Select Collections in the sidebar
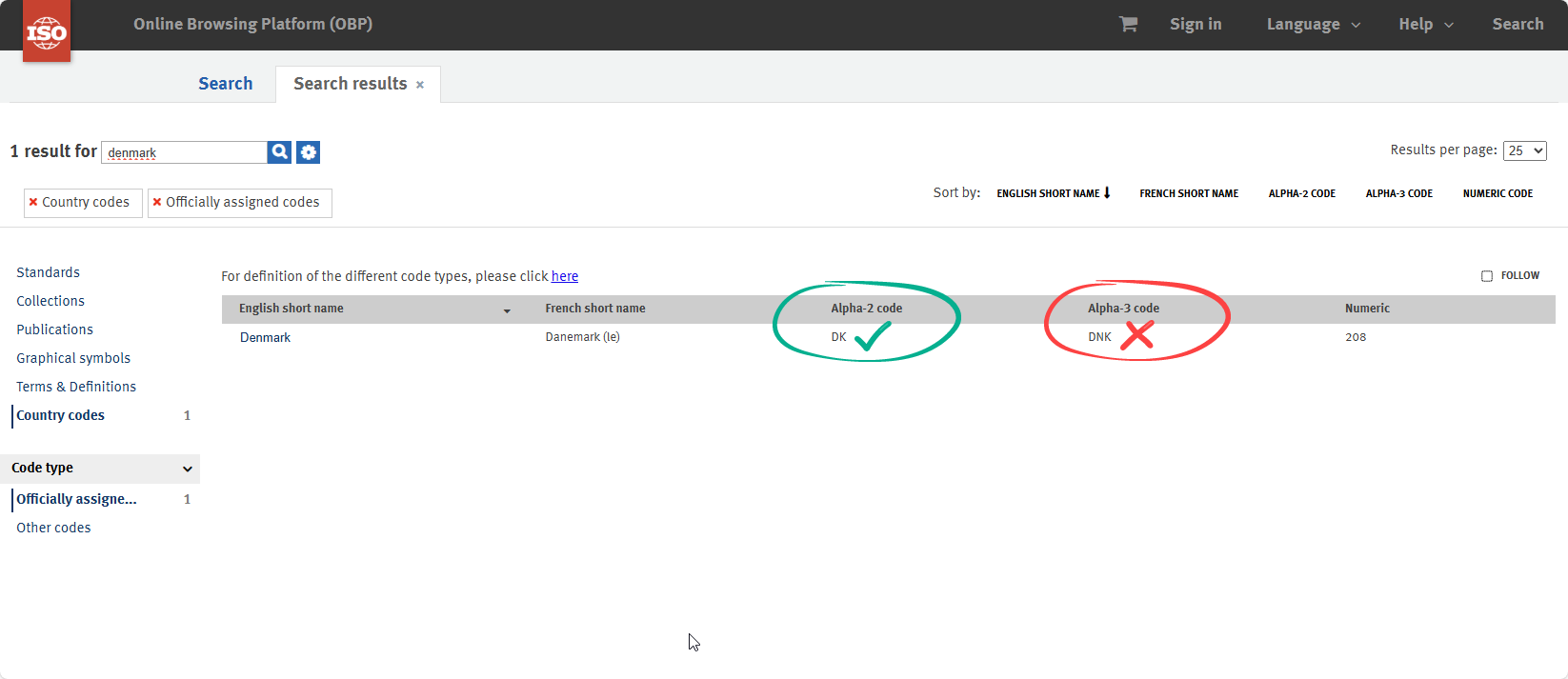The width and height of the screenshot is (1568, 679). (x=50, y=301)
